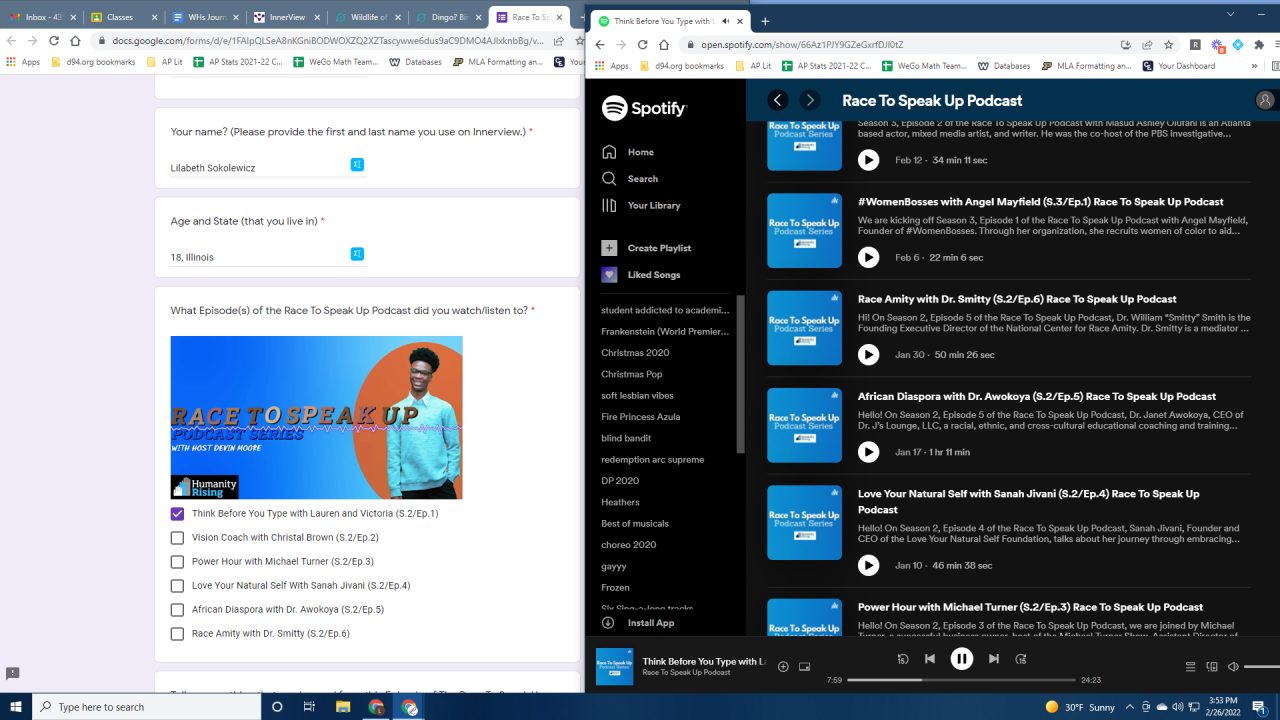Image resolution: width=1280 pixels, height=720 pixels.
Task: Show hidden system tray icons
Action: (1129, 707)
